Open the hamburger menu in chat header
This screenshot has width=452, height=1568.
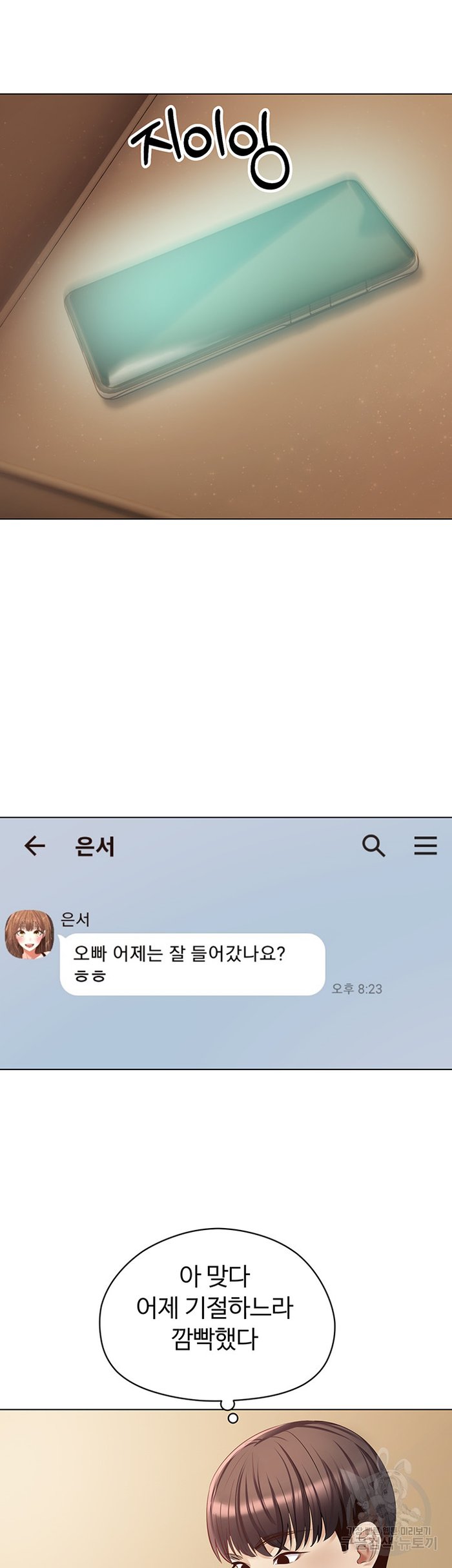point(426,846)
